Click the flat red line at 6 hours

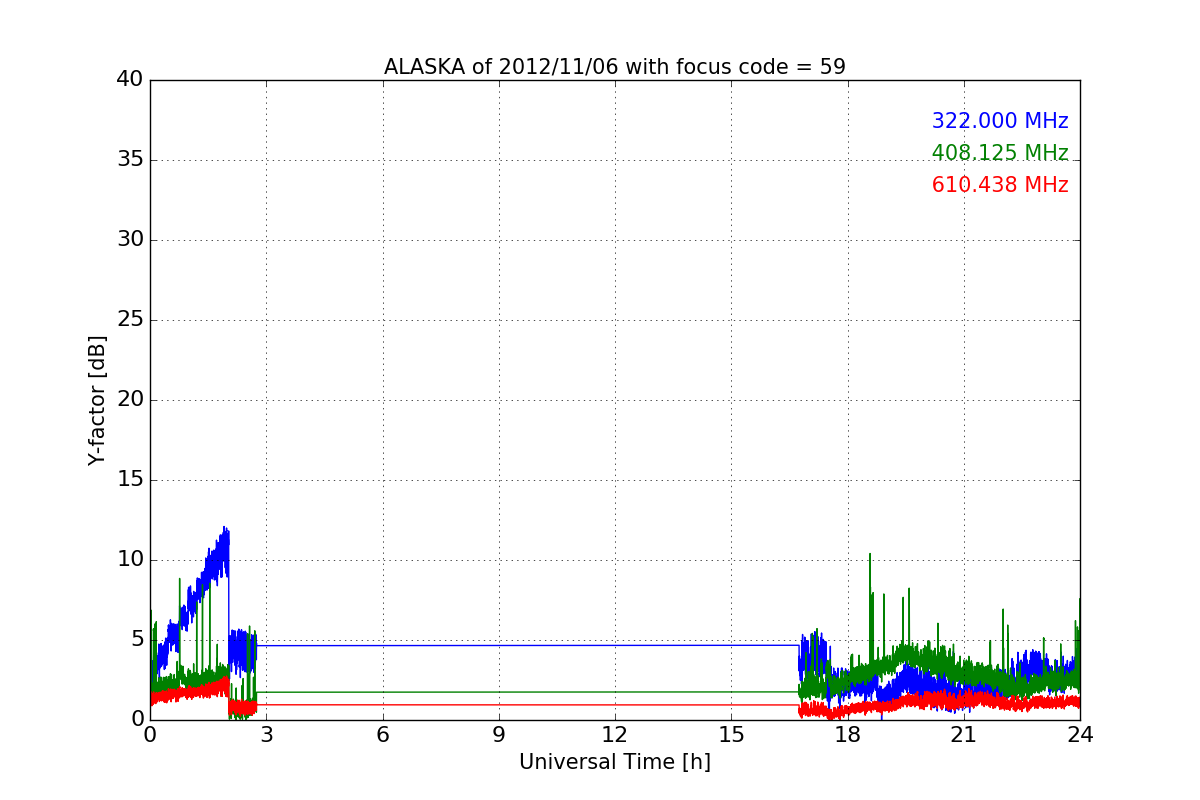click(382, 705)
